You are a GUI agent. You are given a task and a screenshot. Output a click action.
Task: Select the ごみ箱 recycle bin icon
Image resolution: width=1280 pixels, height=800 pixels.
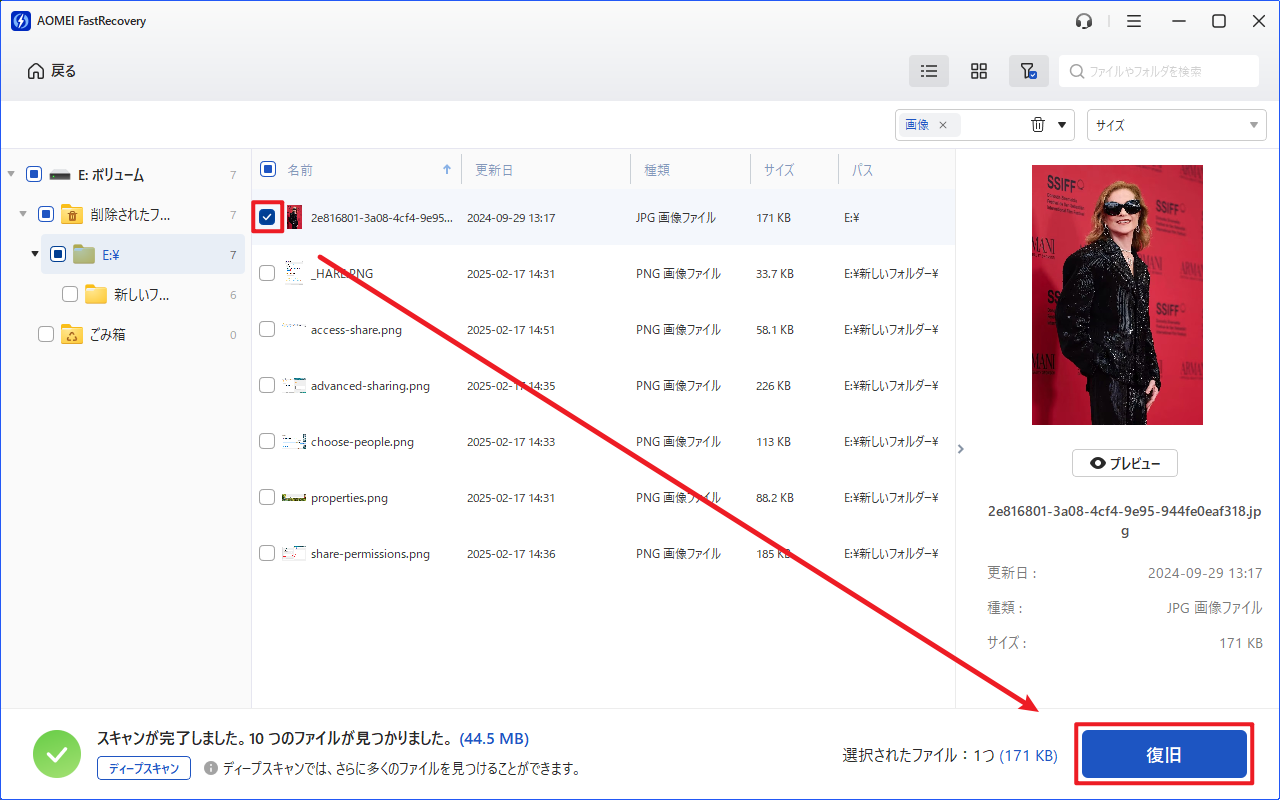coord(71,334)
